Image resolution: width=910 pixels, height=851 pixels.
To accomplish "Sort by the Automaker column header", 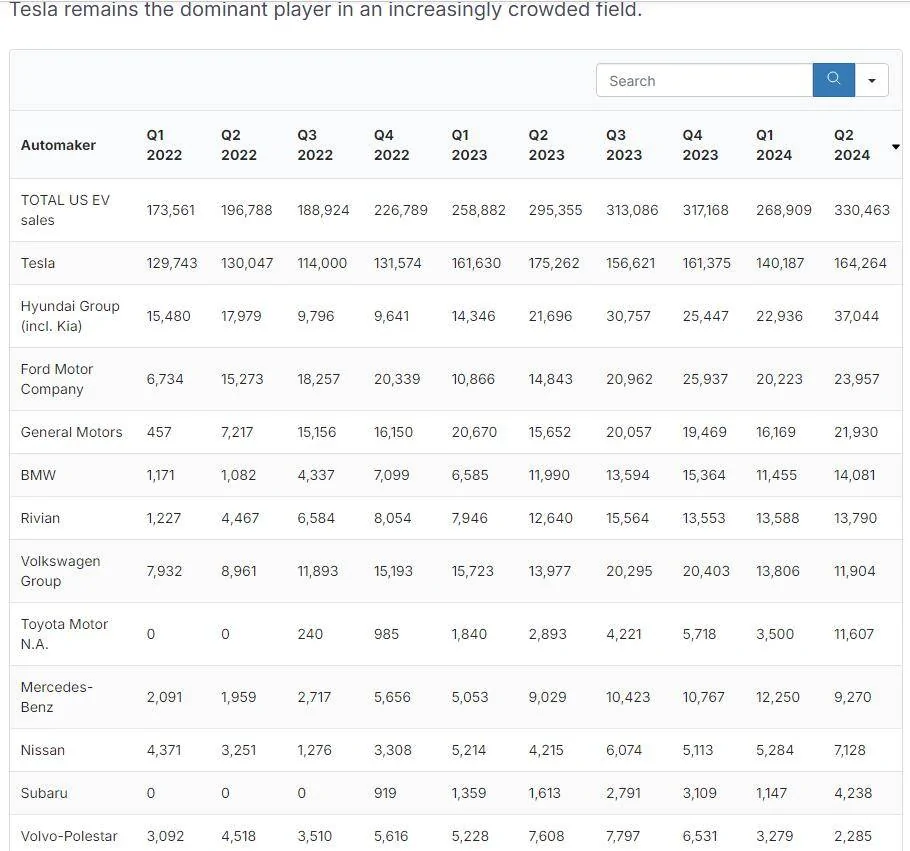I will coord(58,145).
